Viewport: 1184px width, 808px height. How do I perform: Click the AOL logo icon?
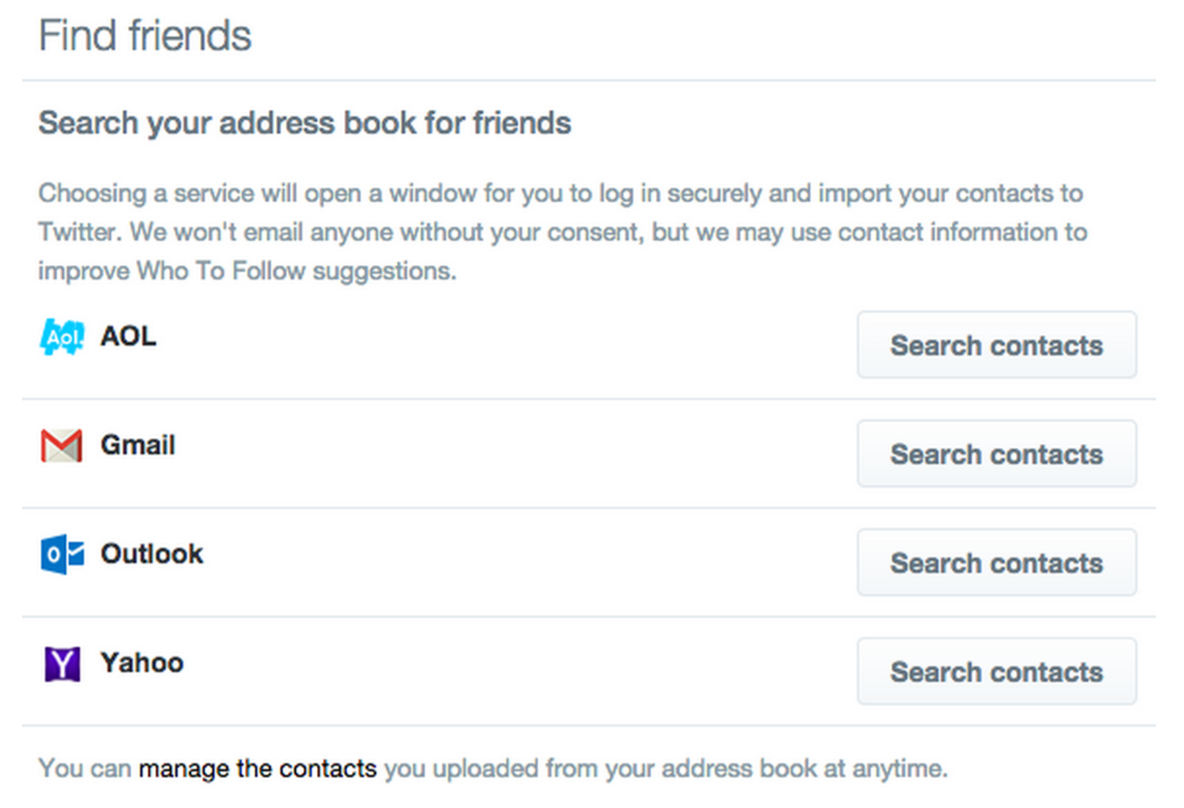(61, 337)
